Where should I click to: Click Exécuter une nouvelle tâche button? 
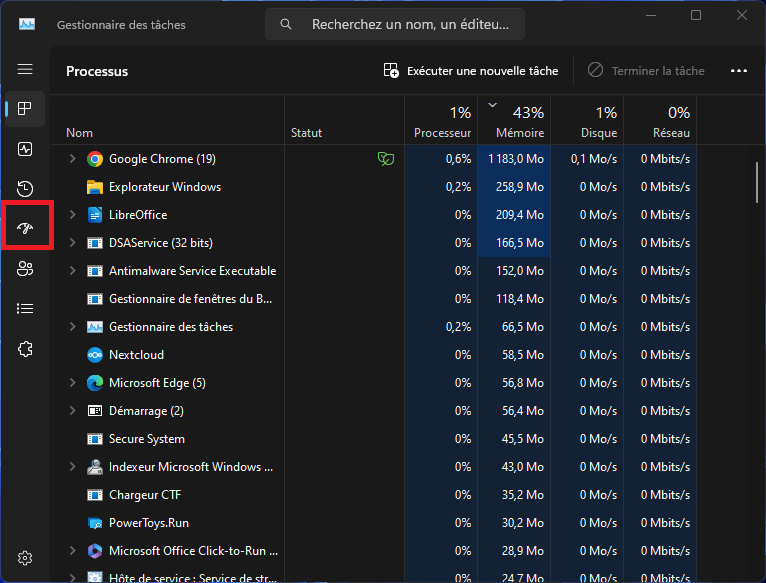click(x=470, y=71)
